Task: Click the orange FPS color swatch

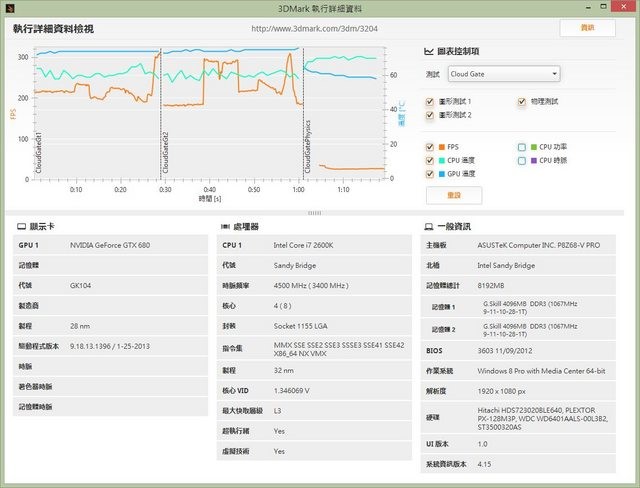Action: (x=442, y=147)
